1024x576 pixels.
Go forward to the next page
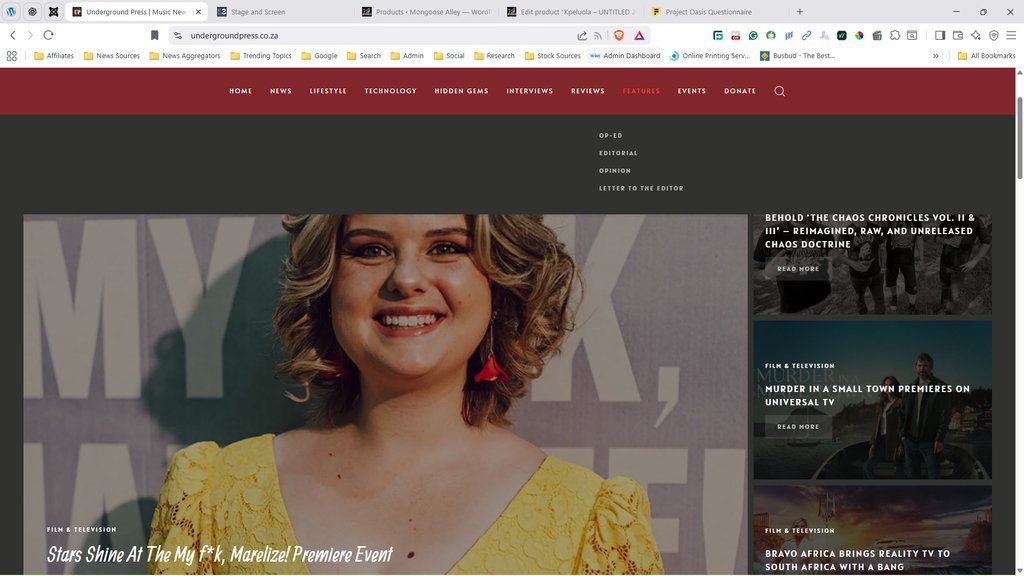(30, 35)
